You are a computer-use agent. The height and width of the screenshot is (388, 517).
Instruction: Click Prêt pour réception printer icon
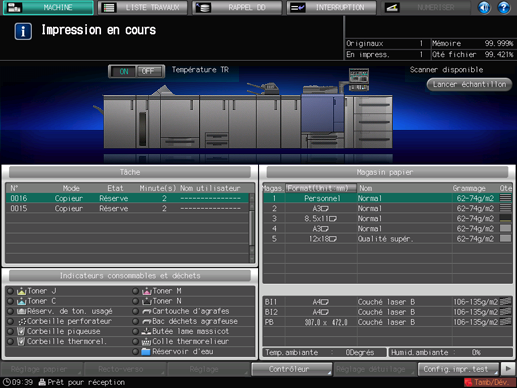tap(42, 382)
